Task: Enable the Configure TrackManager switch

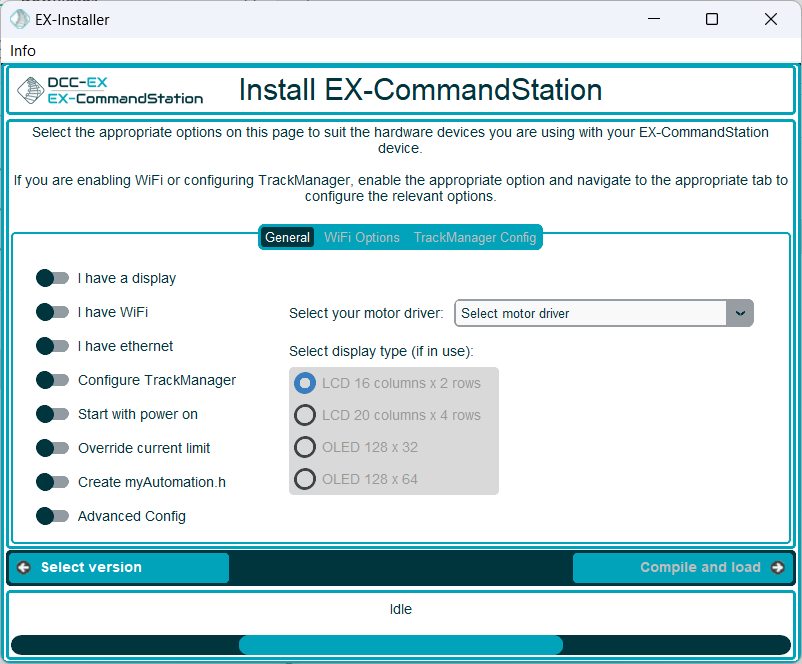Action: click(x=52, y=380)
